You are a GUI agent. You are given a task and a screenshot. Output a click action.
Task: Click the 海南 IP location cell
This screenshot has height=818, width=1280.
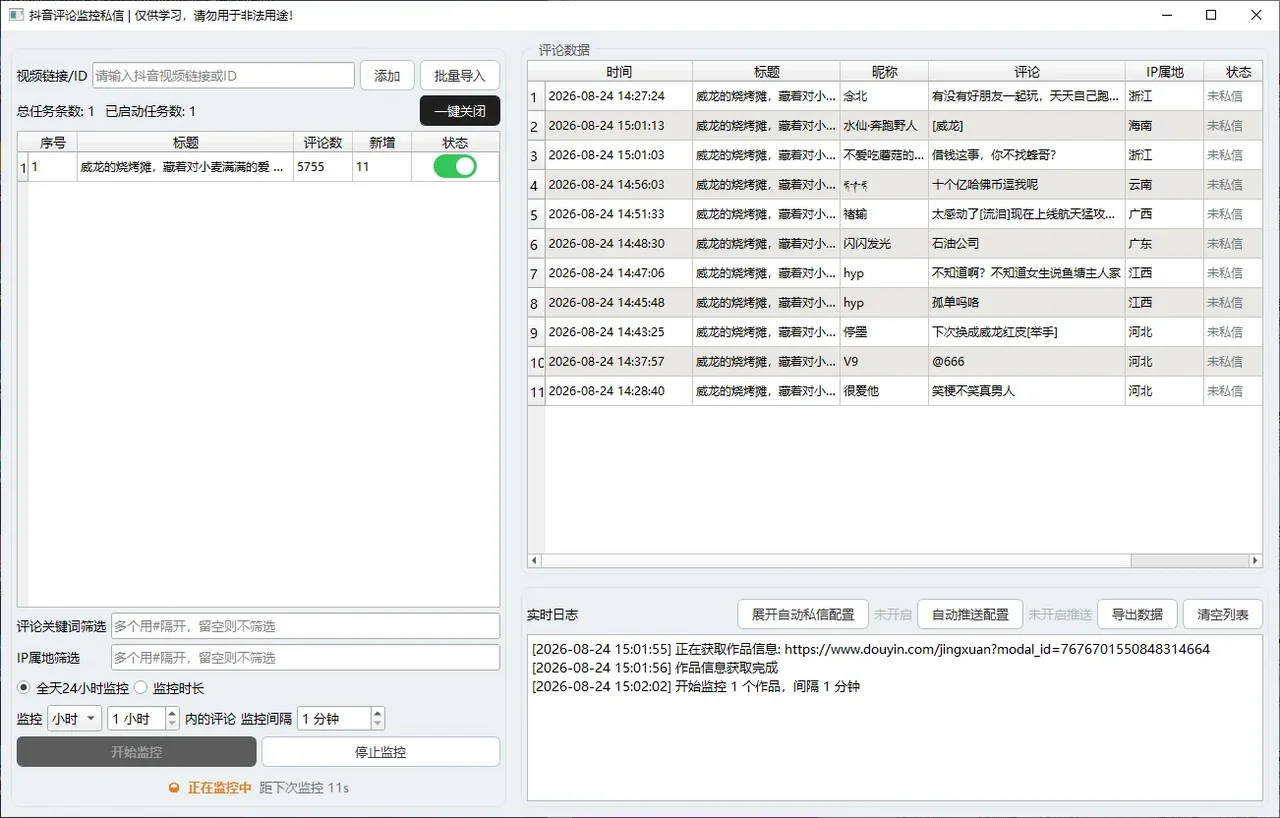pos(1164,126)
